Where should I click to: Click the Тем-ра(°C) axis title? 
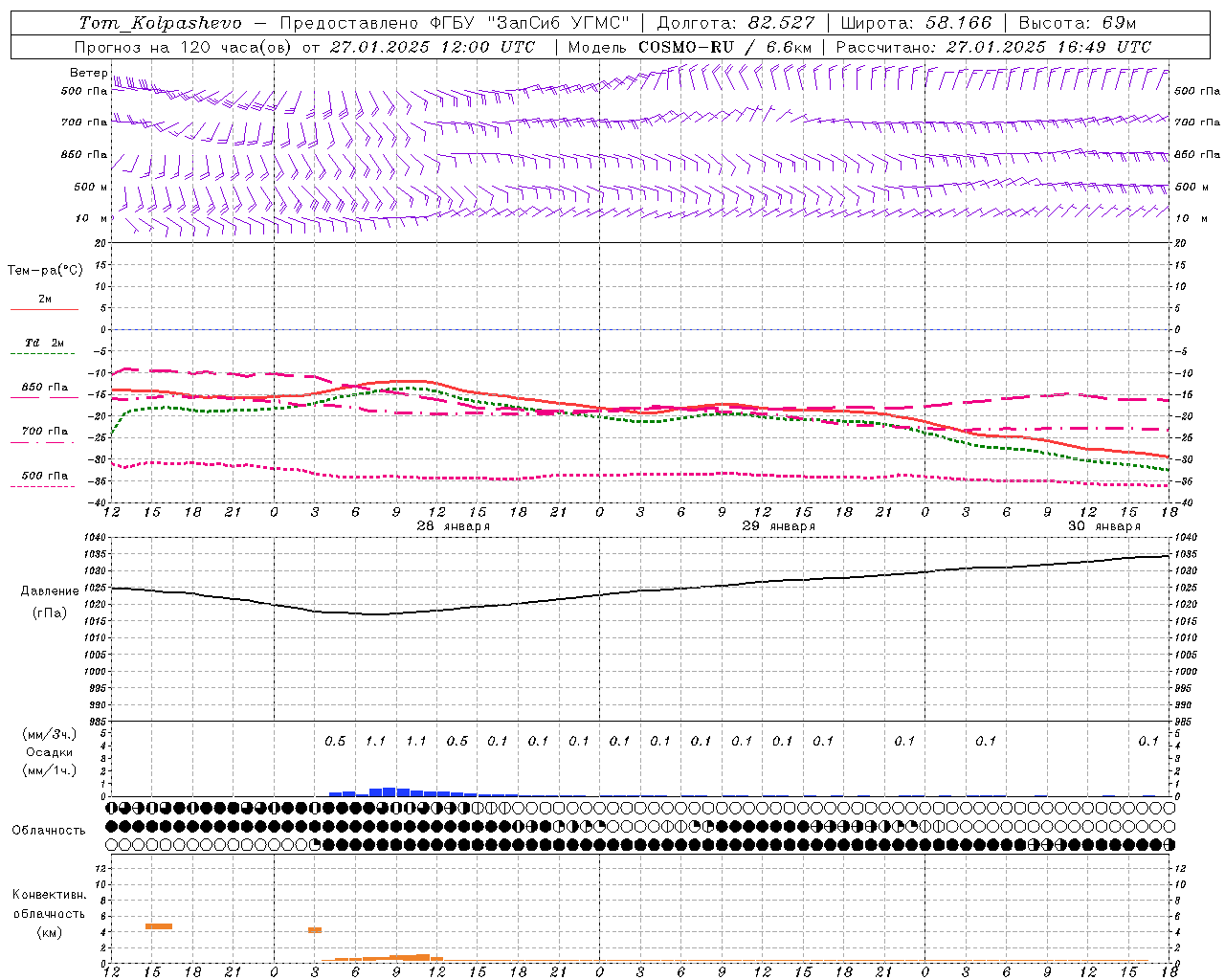45,271
